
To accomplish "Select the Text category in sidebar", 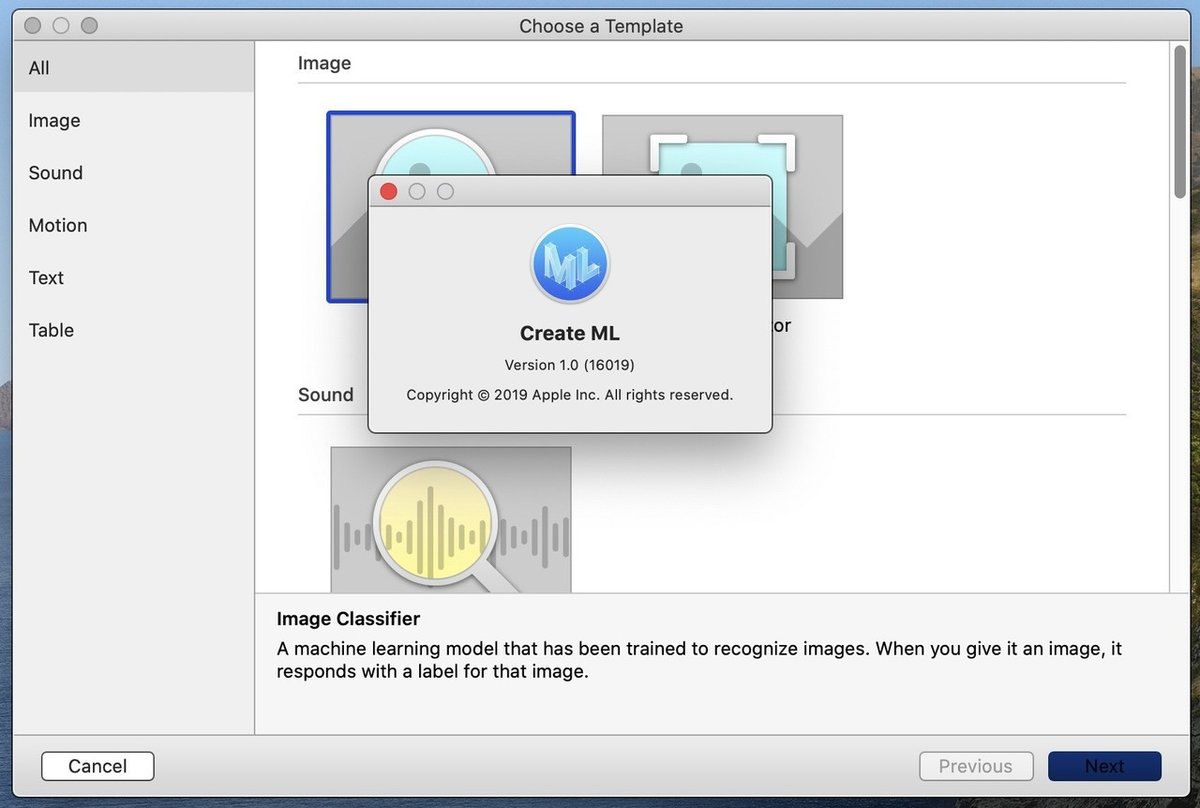I will pos(134,278).
